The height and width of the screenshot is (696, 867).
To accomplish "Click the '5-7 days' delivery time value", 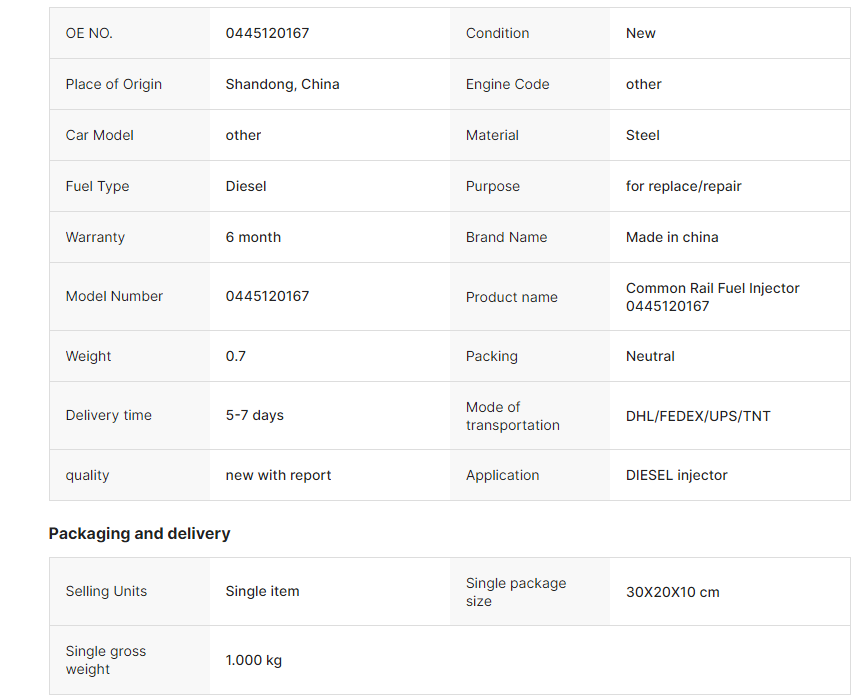I will (254, 415).
